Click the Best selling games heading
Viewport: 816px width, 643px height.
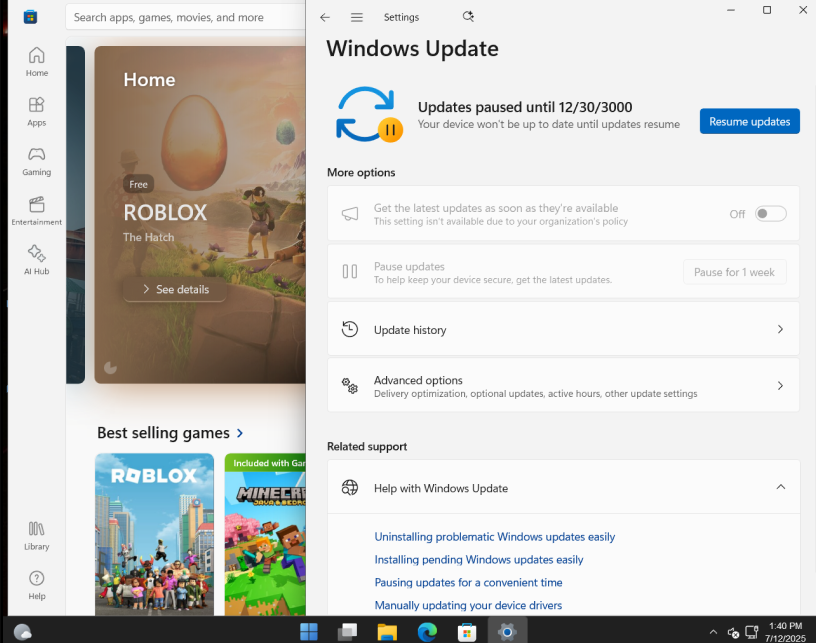(x=163, y=433)
